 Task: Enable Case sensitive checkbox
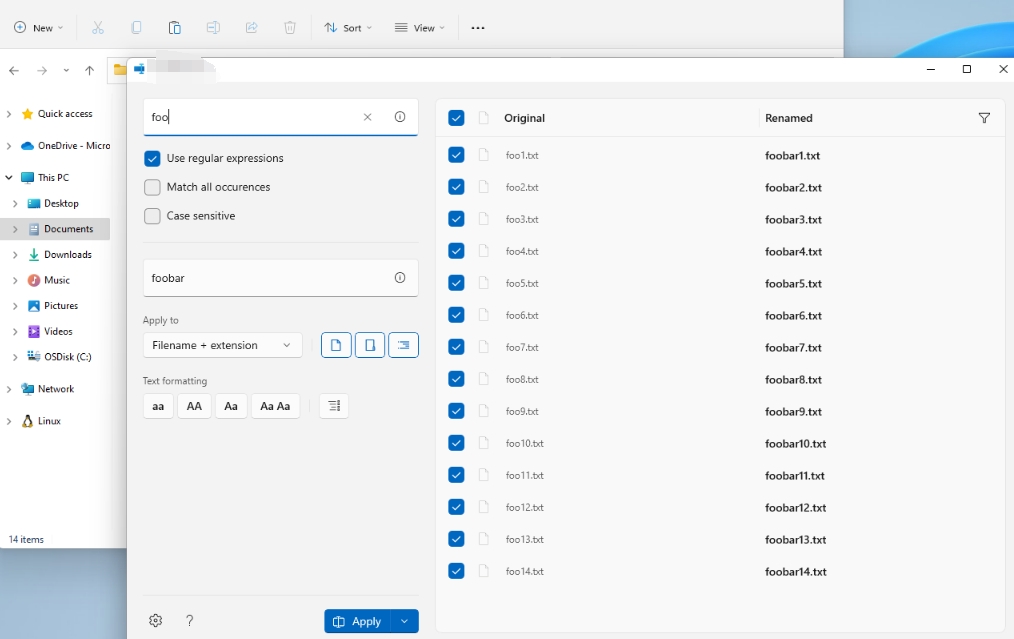pos(152,216)
